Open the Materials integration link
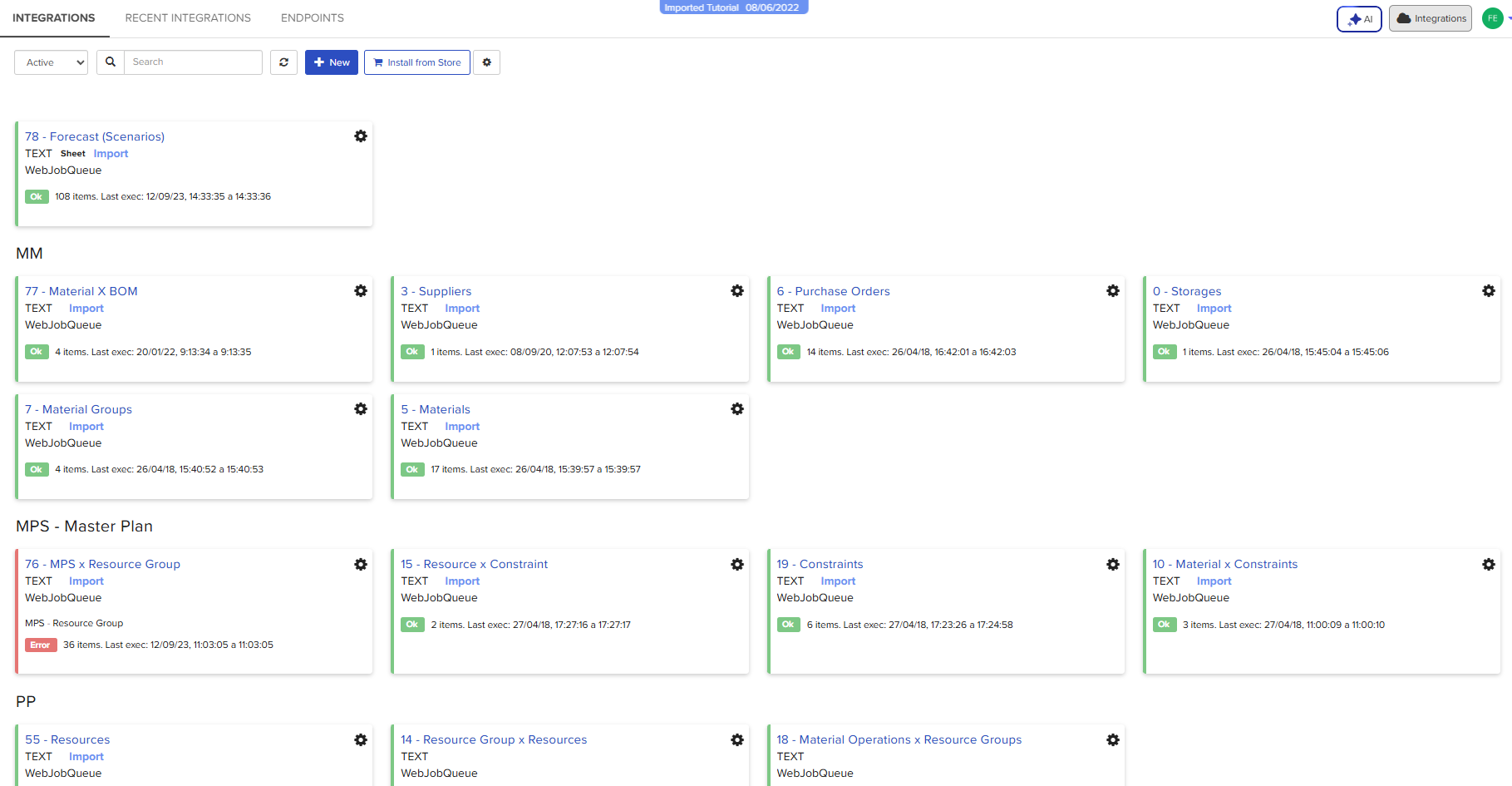 [x=436, y=409]
